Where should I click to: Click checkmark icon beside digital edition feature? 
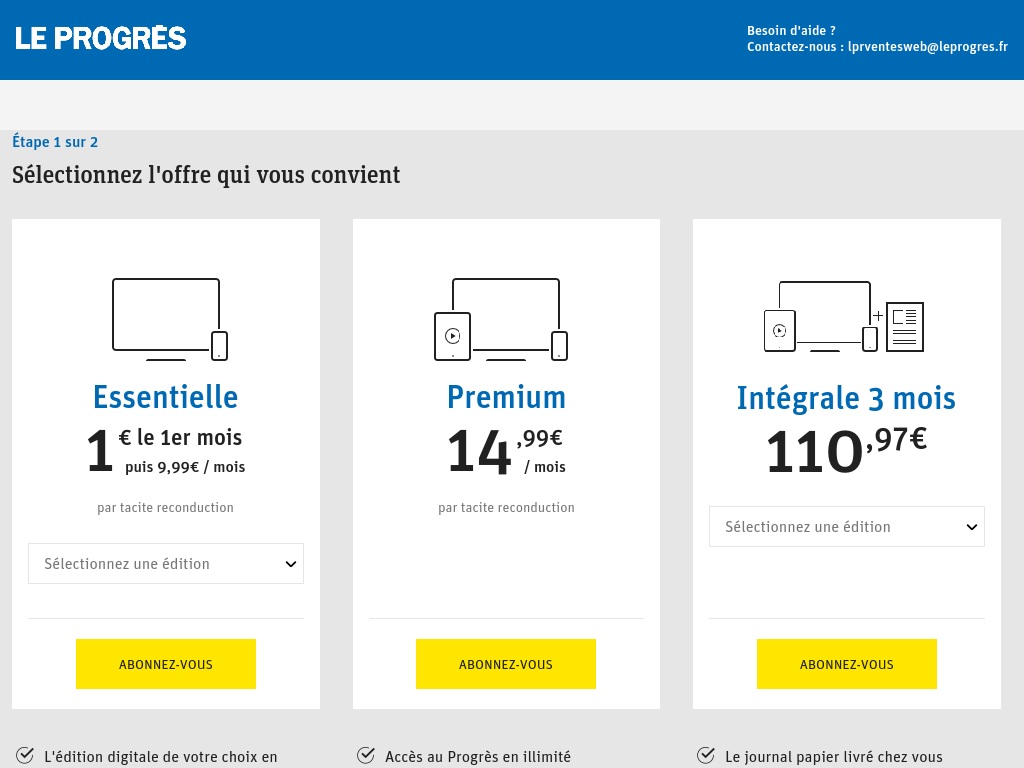[25, 755]
